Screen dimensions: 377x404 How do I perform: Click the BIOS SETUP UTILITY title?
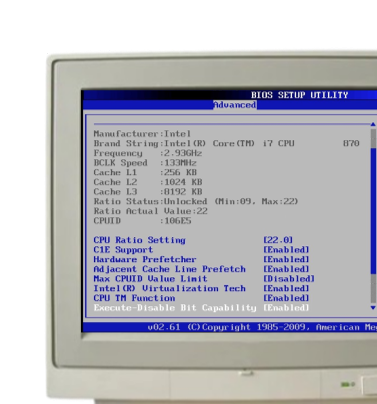[299, 95]
